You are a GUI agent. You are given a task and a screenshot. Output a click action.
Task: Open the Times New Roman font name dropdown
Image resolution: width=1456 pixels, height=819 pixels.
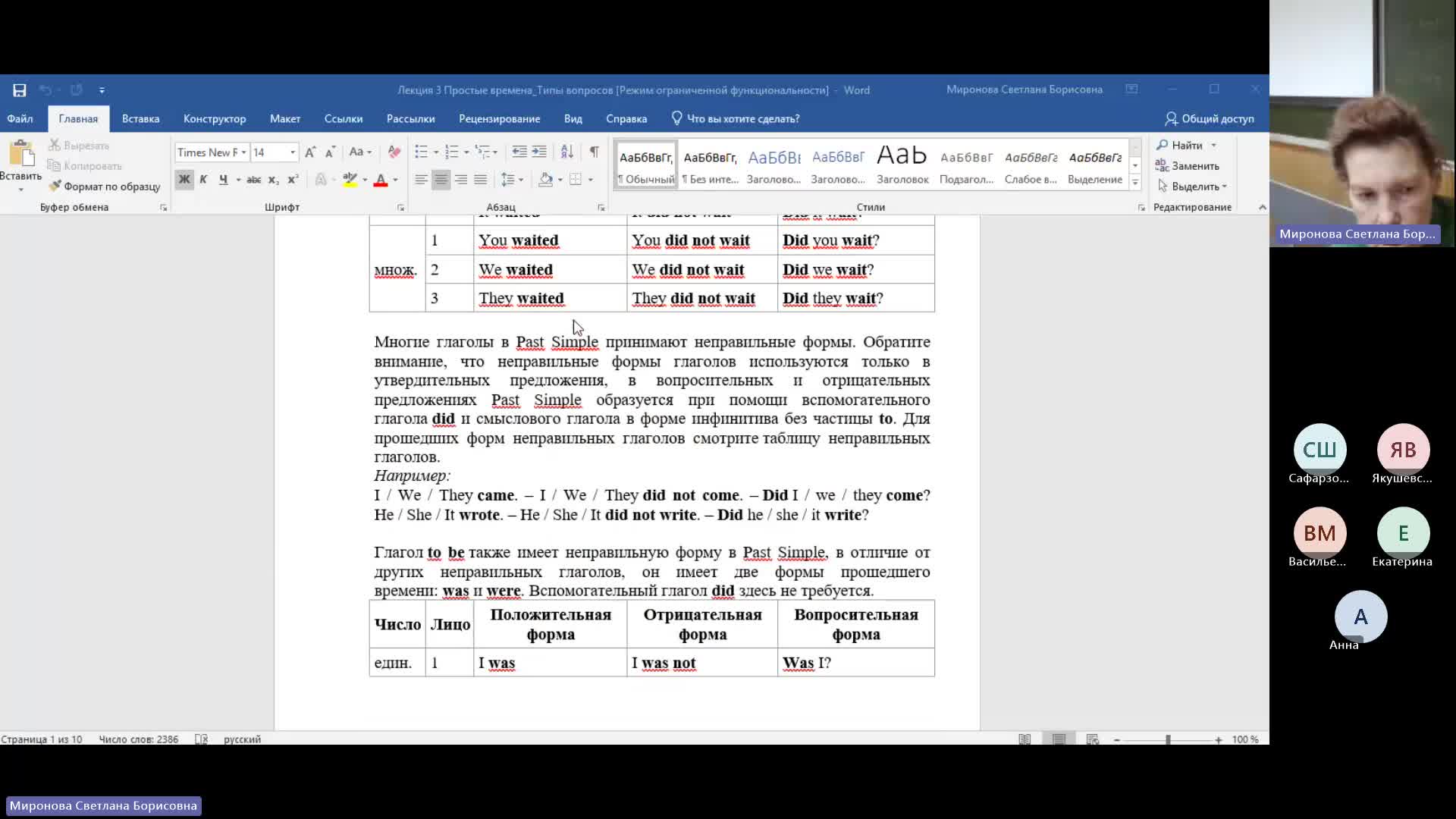click(x=243, y=152)
